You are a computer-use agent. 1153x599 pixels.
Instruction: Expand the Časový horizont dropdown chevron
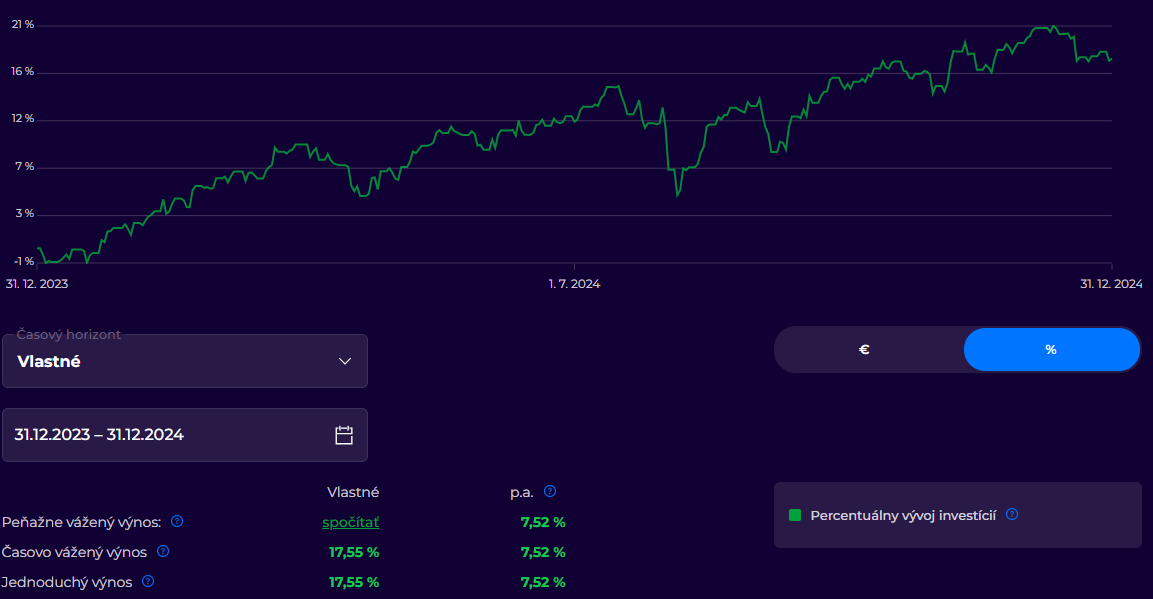click(345, 361)
